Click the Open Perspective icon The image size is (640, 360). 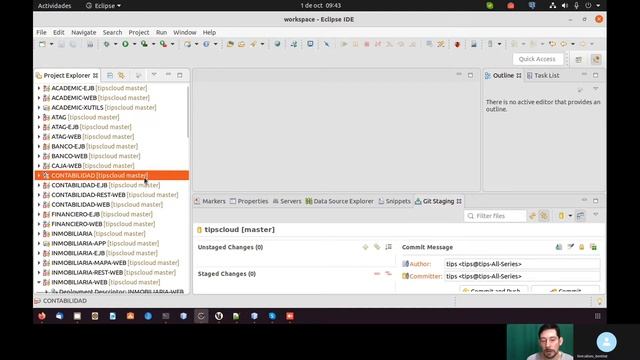(579, 60)
